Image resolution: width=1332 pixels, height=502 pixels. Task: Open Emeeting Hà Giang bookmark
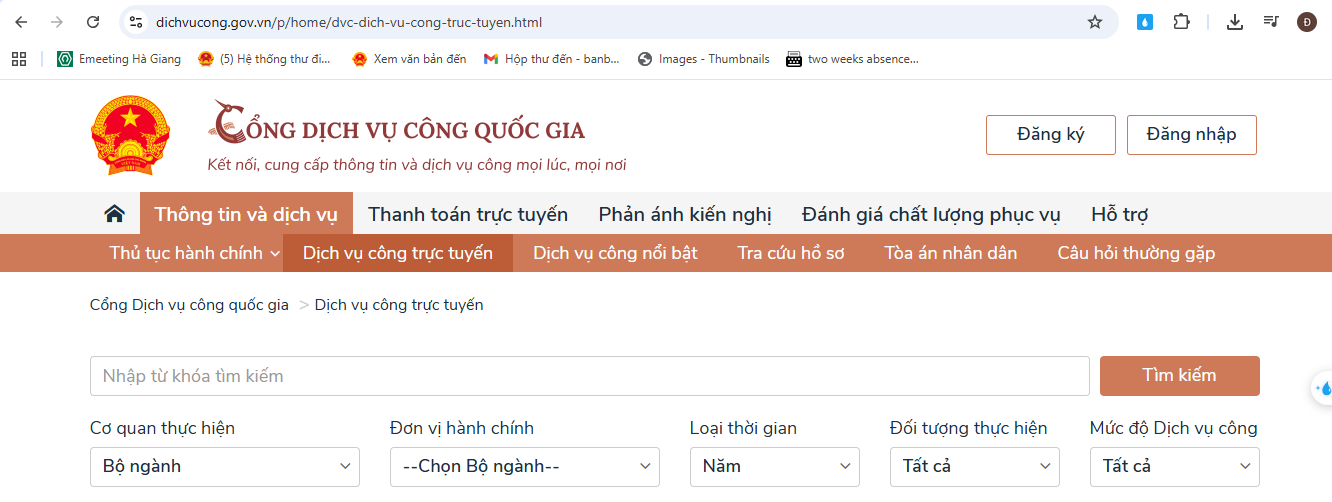[119, 59]
